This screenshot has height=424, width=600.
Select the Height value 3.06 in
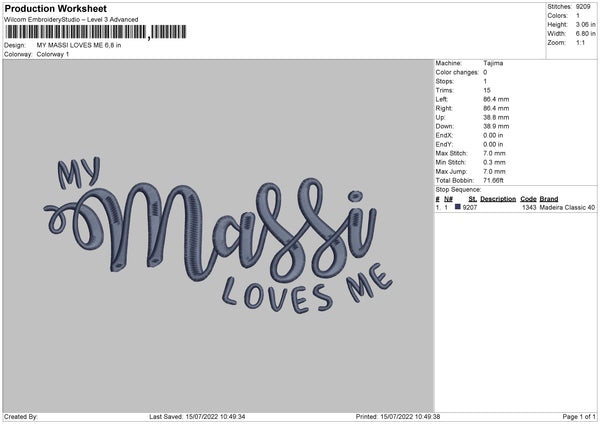pyautogui.click(x=585, y=24)
